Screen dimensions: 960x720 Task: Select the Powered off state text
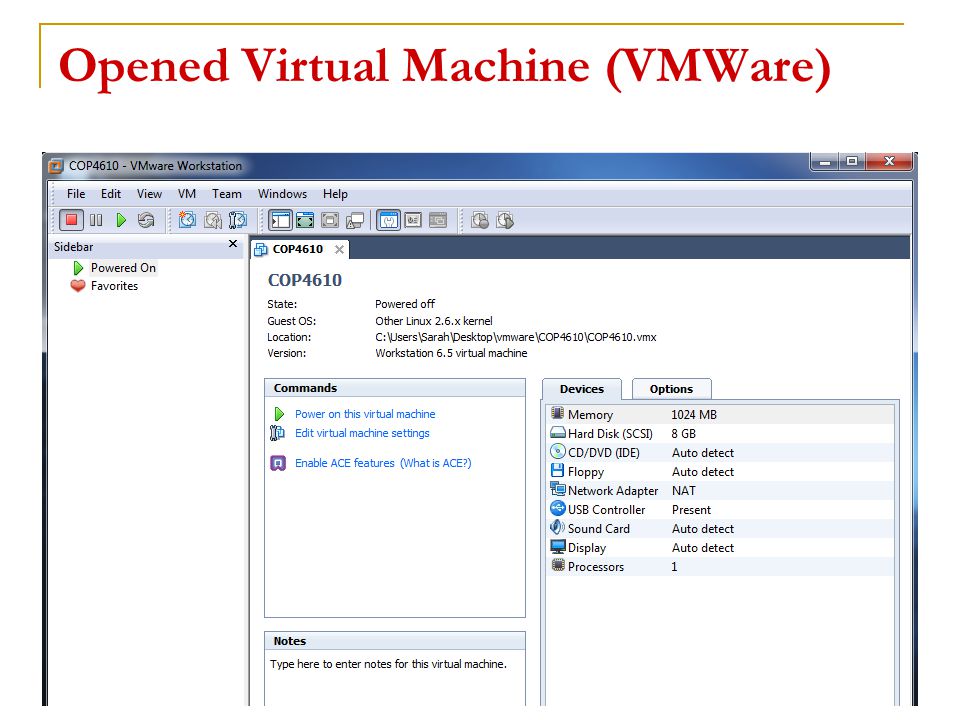coord(405,304)
